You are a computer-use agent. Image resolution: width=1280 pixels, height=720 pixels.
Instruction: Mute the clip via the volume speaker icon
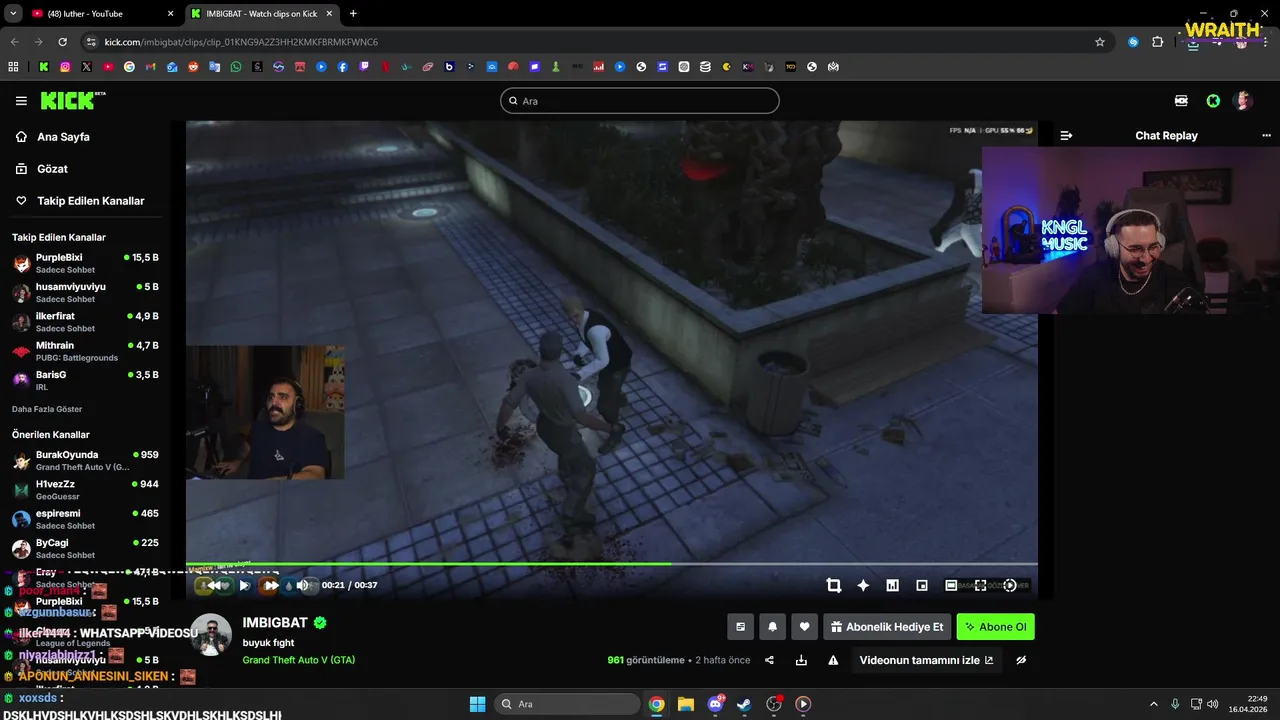[x=302, y=586]
